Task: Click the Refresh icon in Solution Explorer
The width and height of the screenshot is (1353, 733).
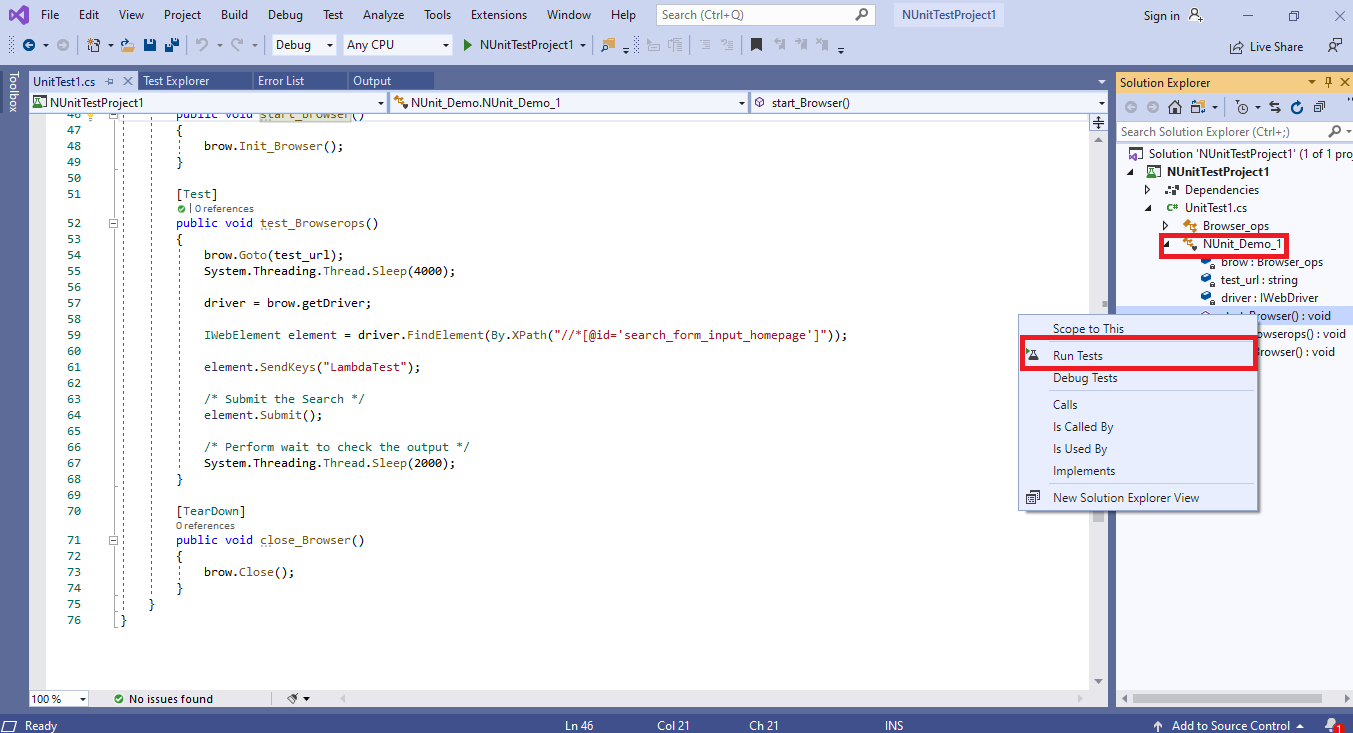Action: click(1297, 107)
